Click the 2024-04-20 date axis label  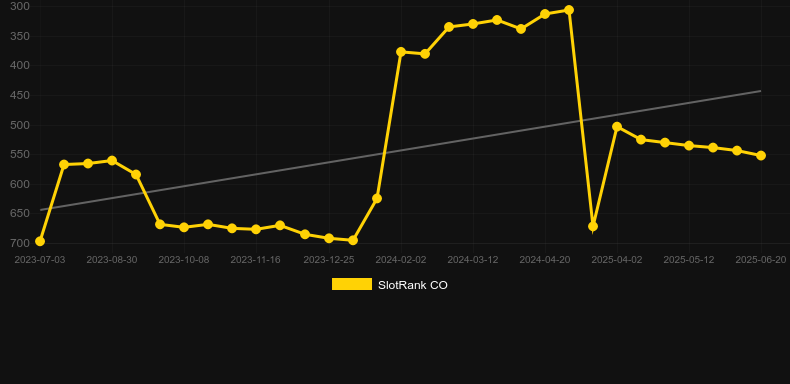[x=545, y=260]
